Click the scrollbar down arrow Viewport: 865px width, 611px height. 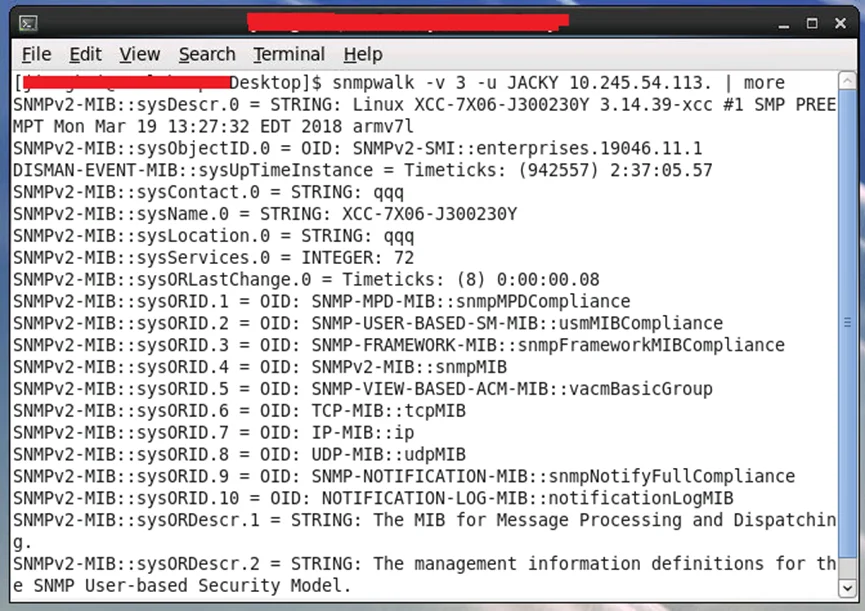point(847,588)
